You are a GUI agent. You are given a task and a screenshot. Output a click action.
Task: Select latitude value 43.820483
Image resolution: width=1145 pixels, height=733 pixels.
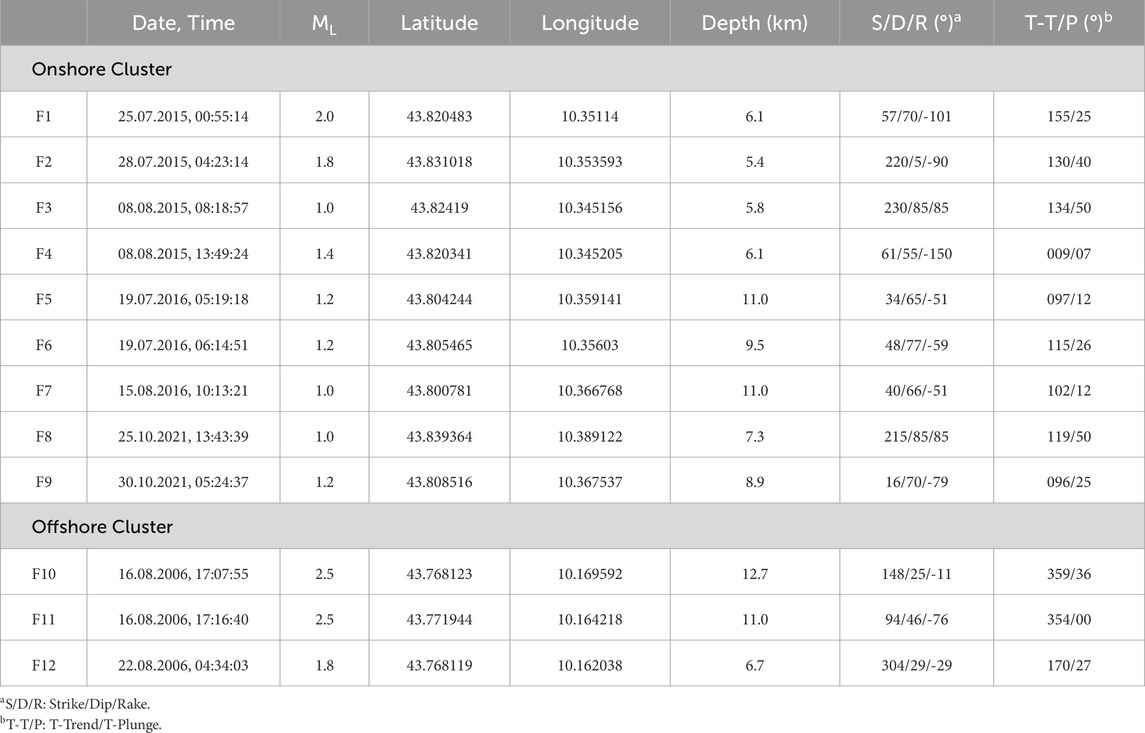tap(439, 116)
